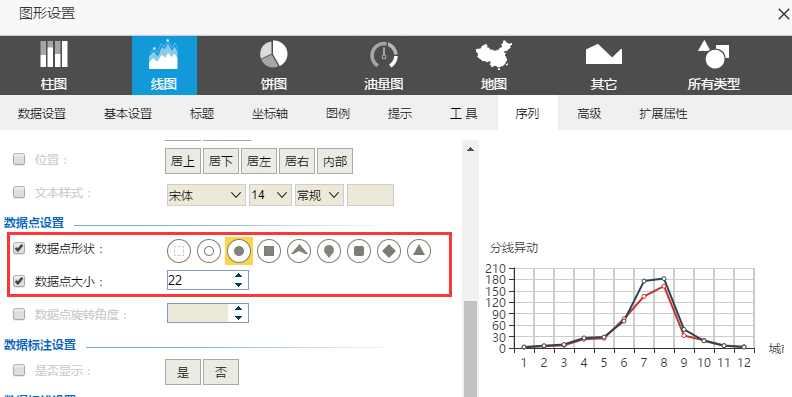Click the 否 display button

221,372
